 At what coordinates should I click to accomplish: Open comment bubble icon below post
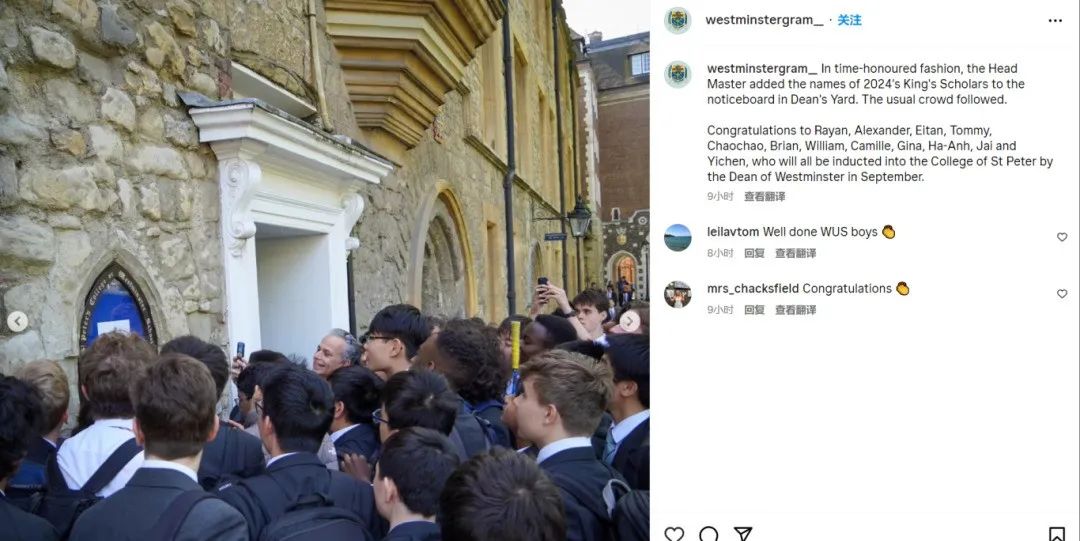pos(709,534)
